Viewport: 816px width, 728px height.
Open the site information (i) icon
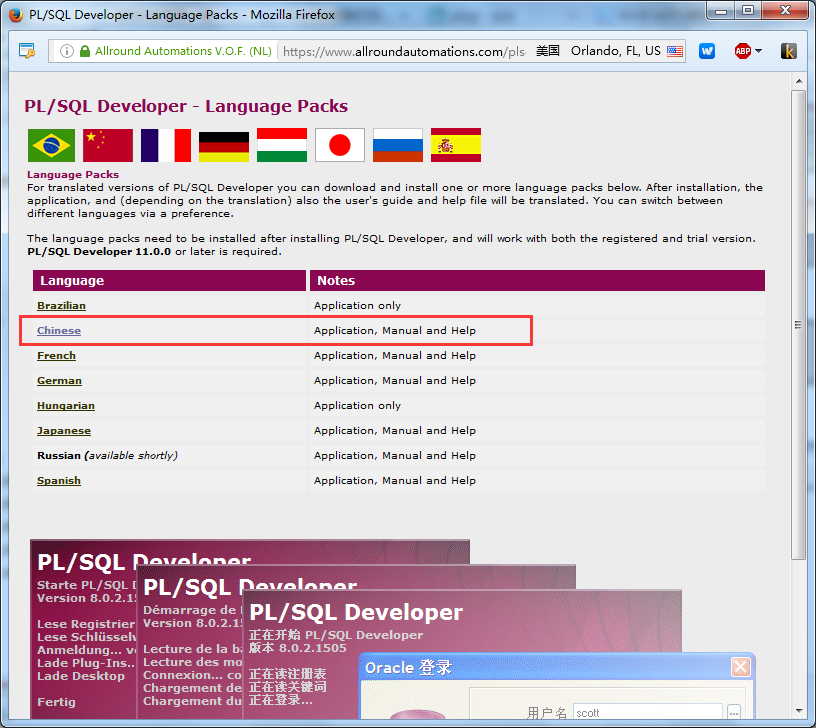point(67,51)
